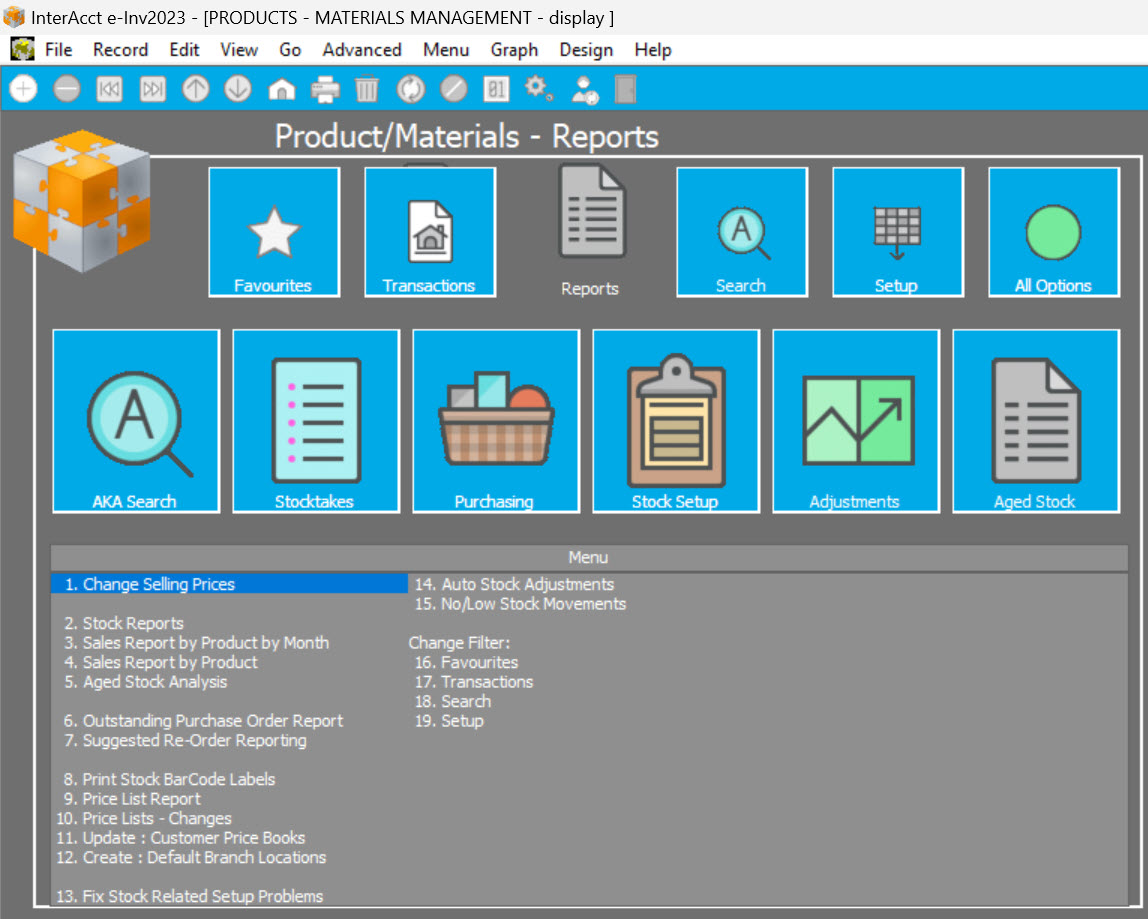Open the All Options green circle tile
Screen dimensions: 1148x919
pyautogui.click(x=1054, y=232)
